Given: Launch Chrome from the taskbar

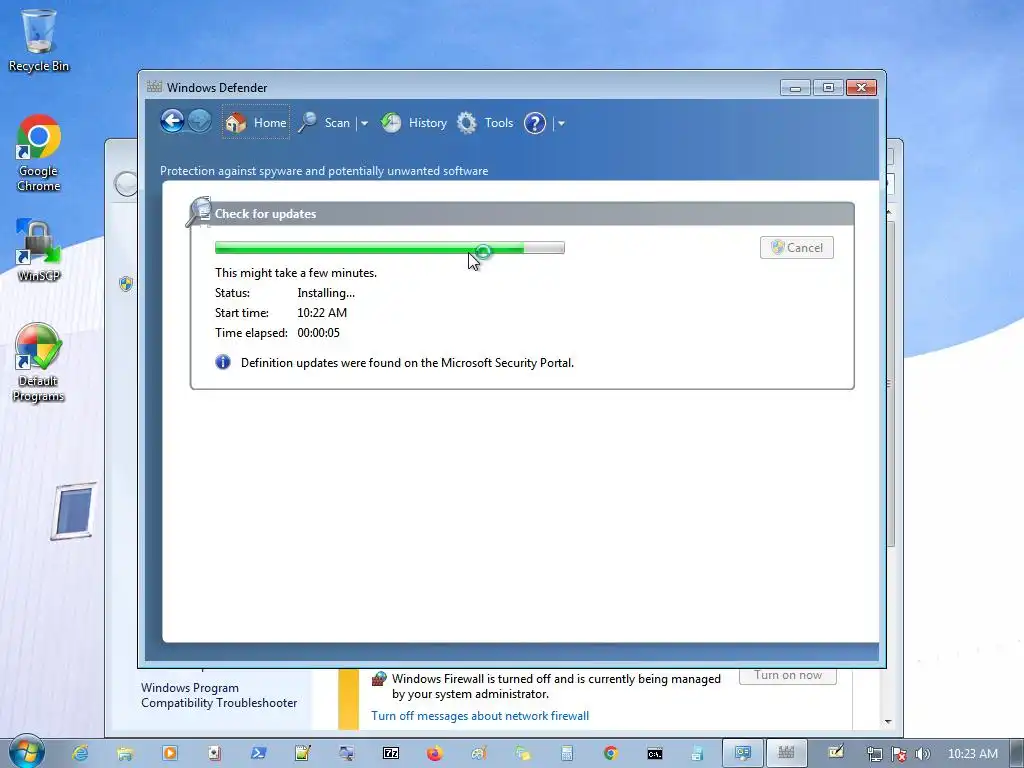Looking at the screenshot, I should [611, 753].
